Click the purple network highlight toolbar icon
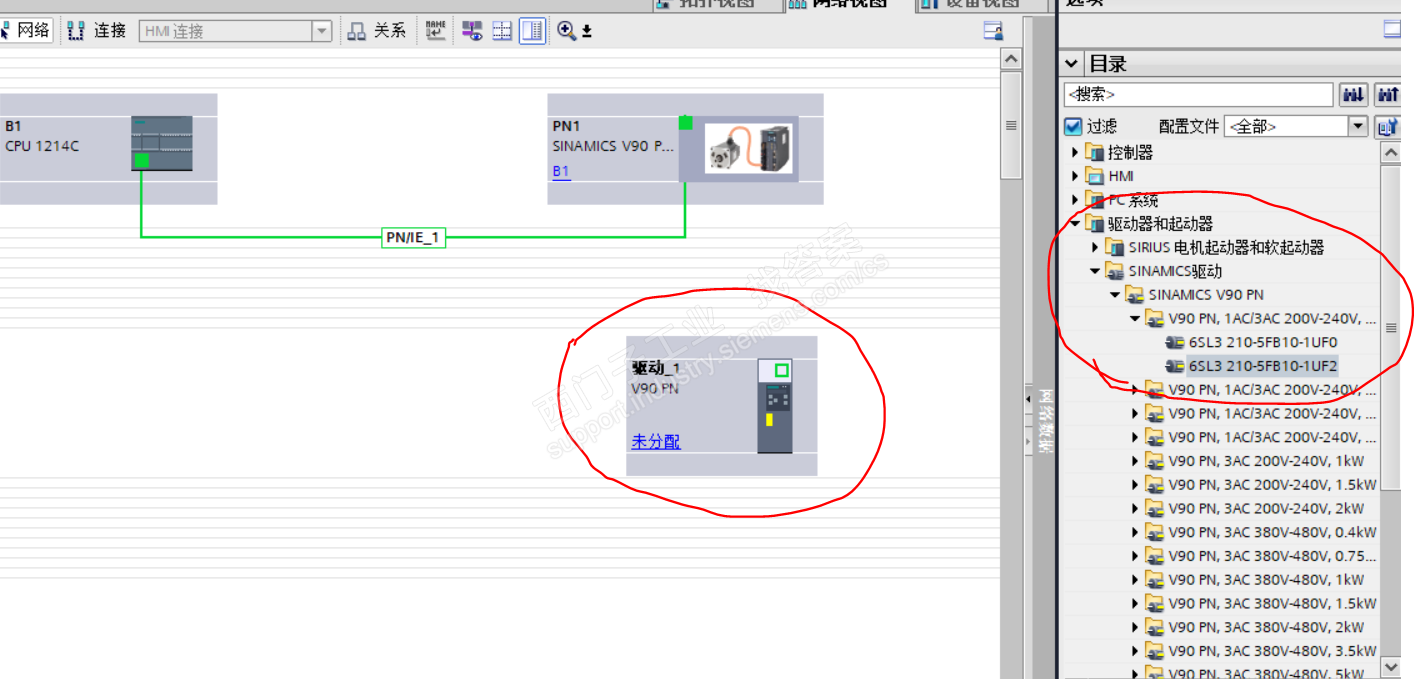Image resolution: width=1414 pixels, height=679 pixels. pyautogui.click(x=472, y=31)
